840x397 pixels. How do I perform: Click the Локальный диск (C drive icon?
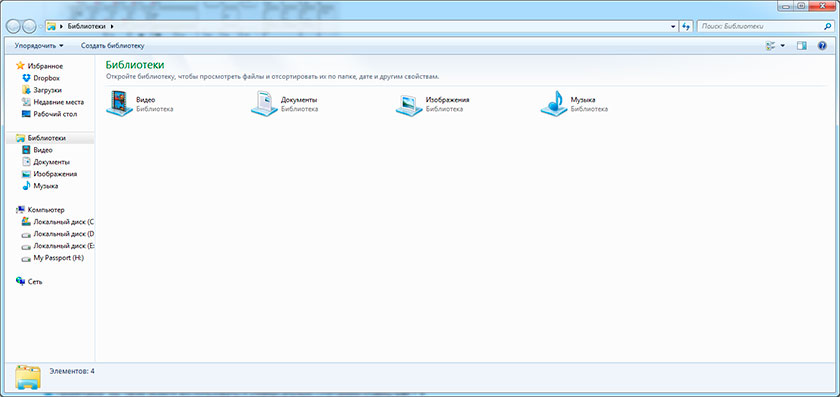tap(26, 222)
